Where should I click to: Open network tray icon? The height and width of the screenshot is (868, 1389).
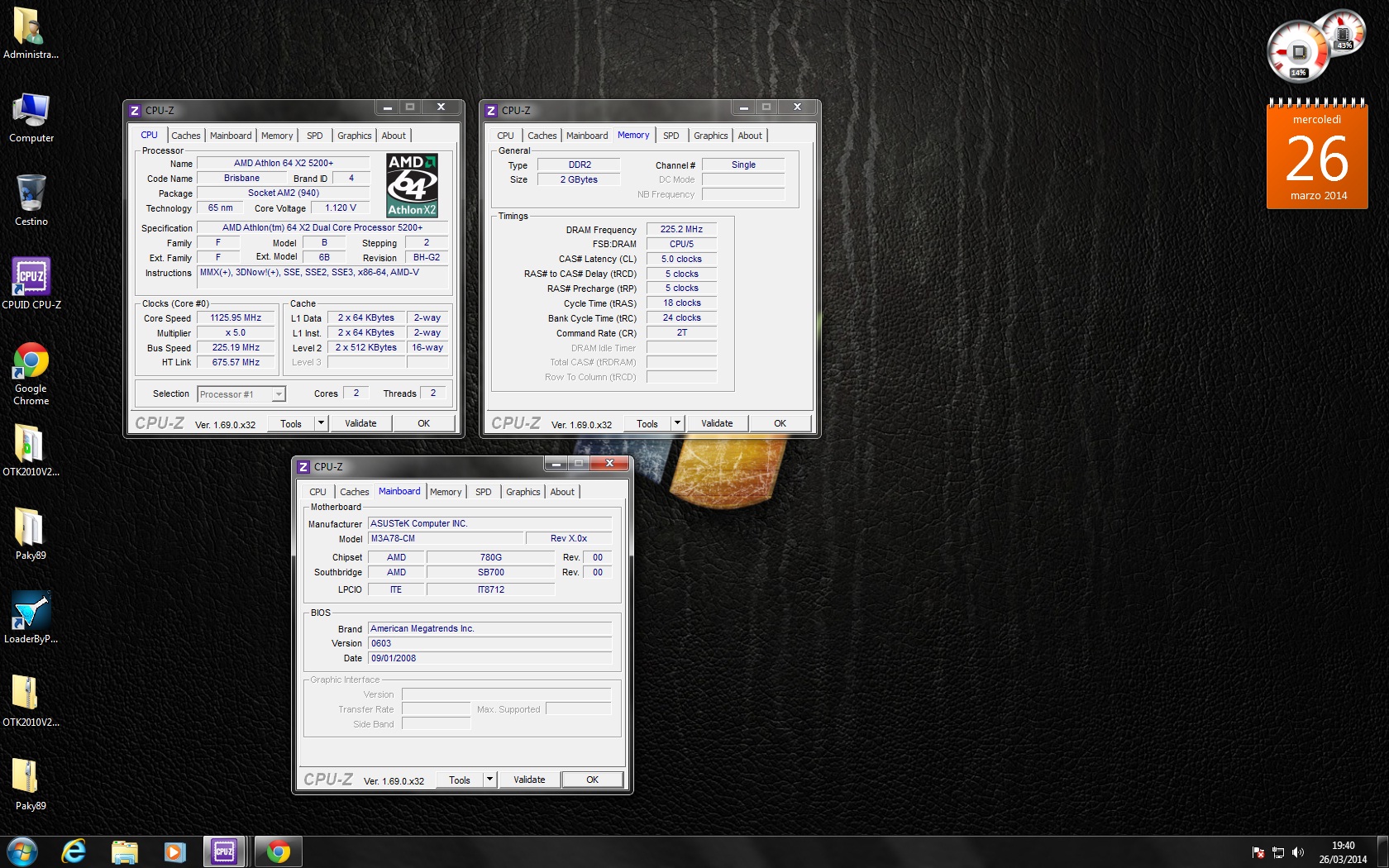(x=1277, y=852)
